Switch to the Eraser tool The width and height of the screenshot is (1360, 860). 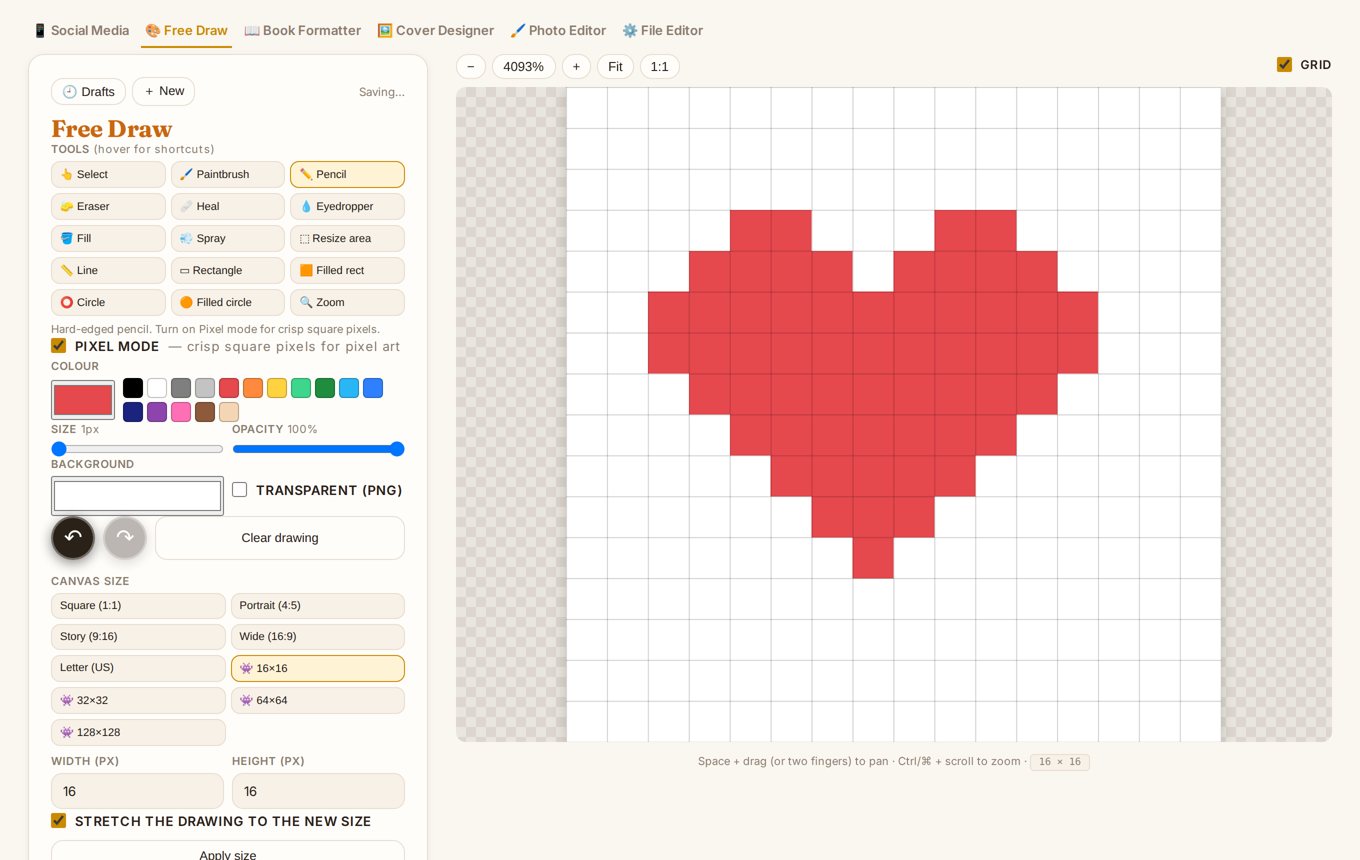[x=108, y=206]
